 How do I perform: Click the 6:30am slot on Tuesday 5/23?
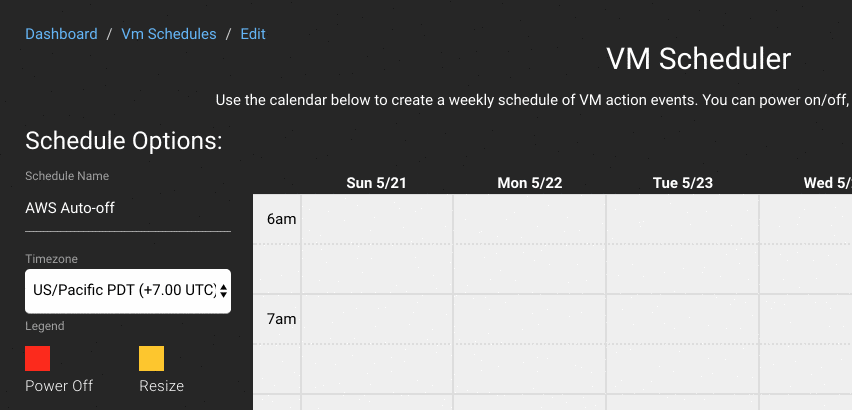coord(682,269)
